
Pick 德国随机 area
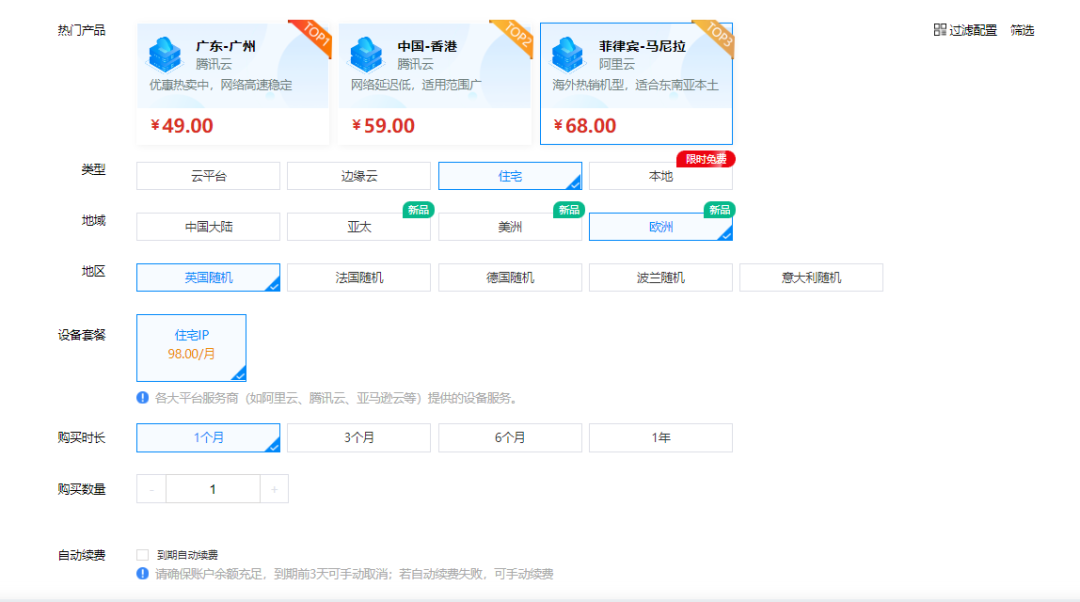click(x=510, y=278)
